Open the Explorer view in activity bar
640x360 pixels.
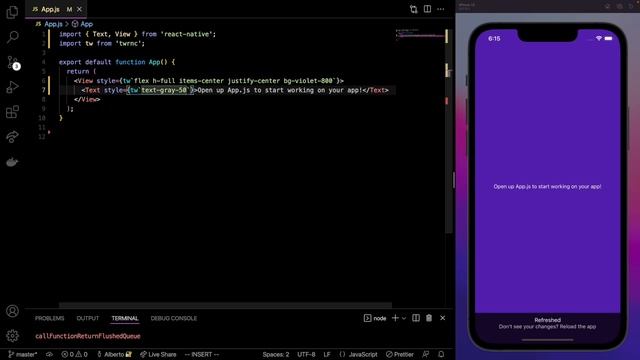point(12,12)
